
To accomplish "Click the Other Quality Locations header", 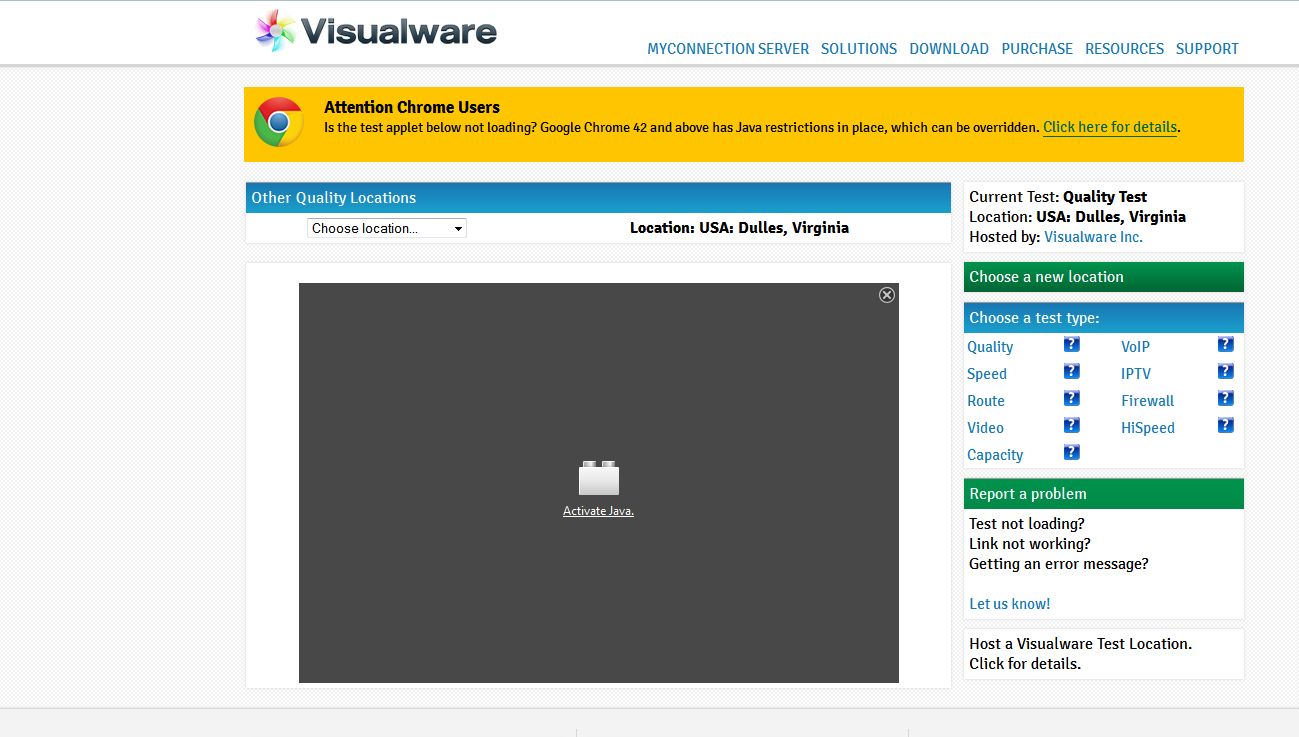I will 598,198.
